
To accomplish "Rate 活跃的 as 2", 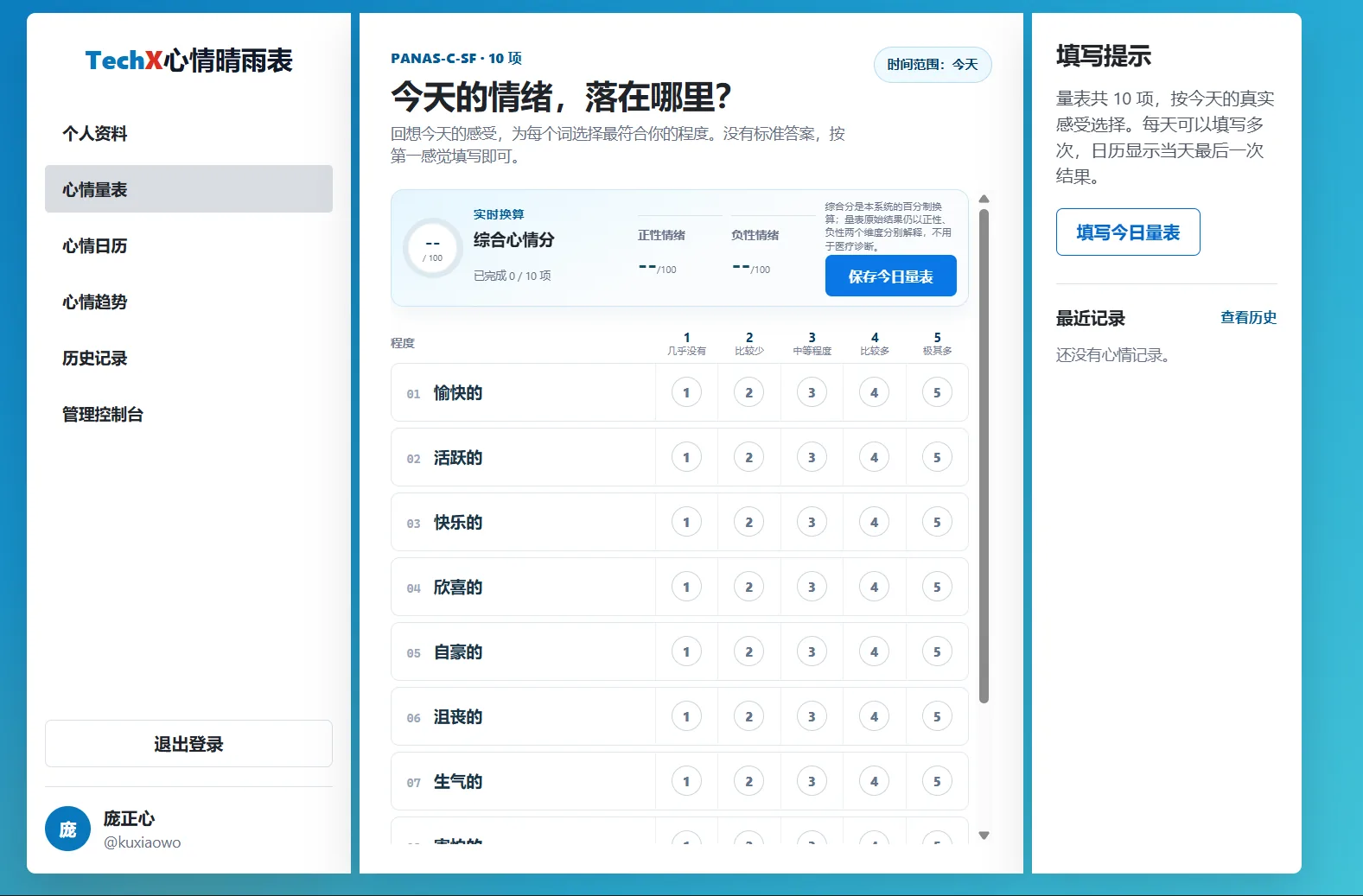I will click(749, 457).
